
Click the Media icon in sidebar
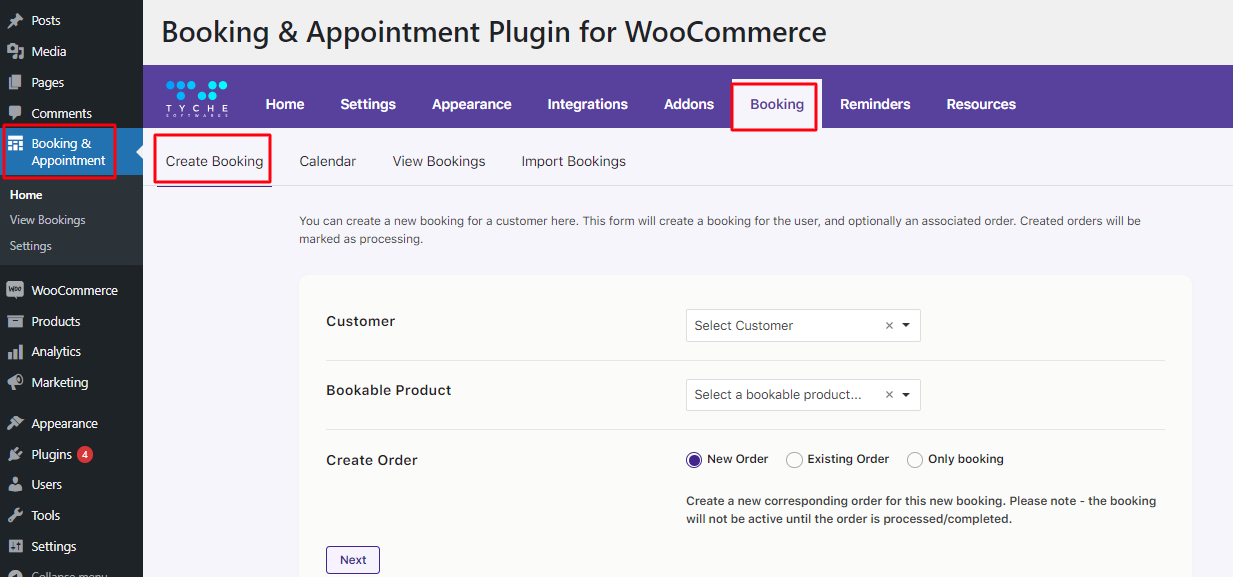coord(15,51)
